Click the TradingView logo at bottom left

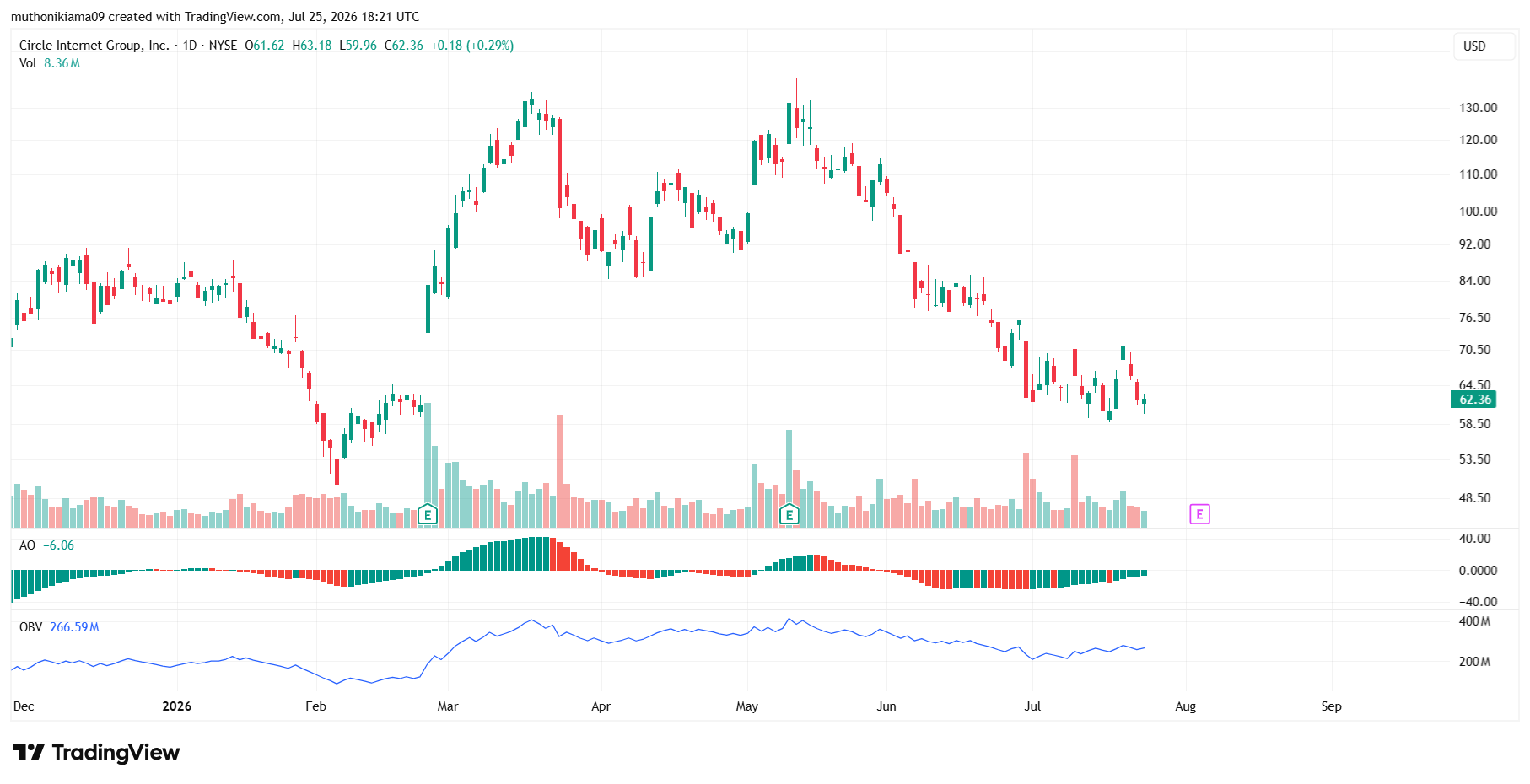point(96,752)
